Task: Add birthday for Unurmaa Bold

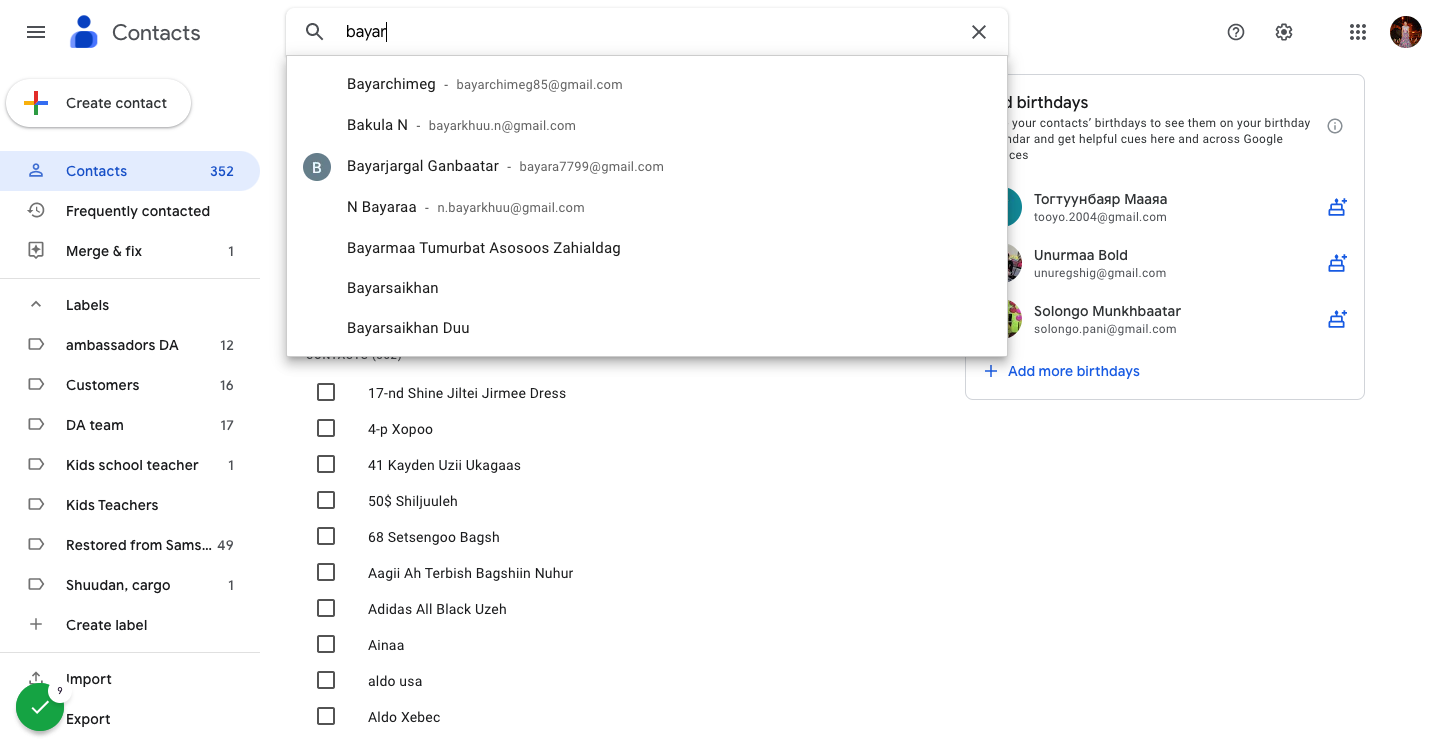Action: [1337, 264]
